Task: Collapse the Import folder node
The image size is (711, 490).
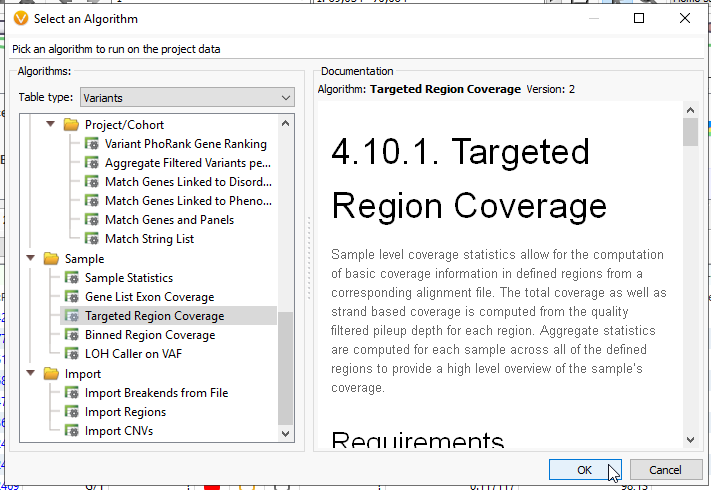Action: [31, 374]
